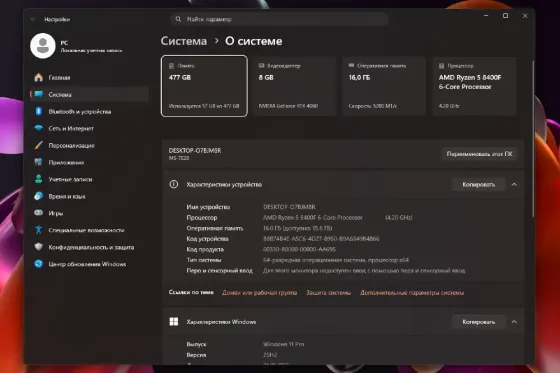This screenshot has height=373, width=560.
Task: Click the Time and language globe icon
Action: [x=39, y=196]
